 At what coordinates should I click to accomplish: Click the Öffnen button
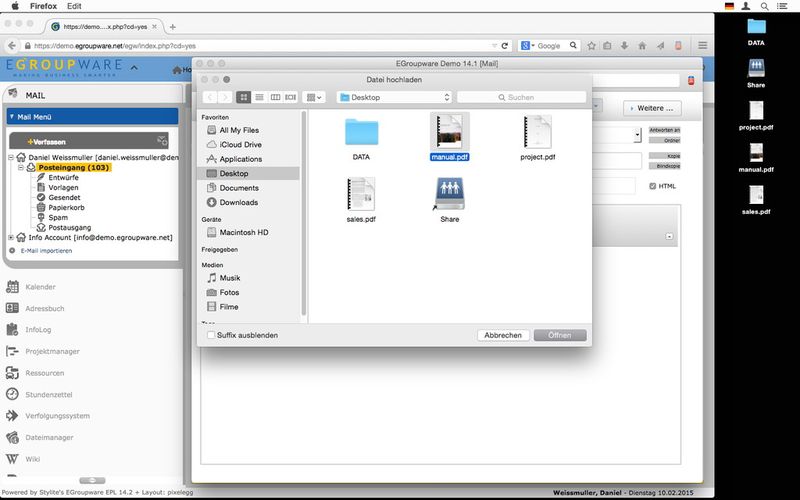pos(560,335)
